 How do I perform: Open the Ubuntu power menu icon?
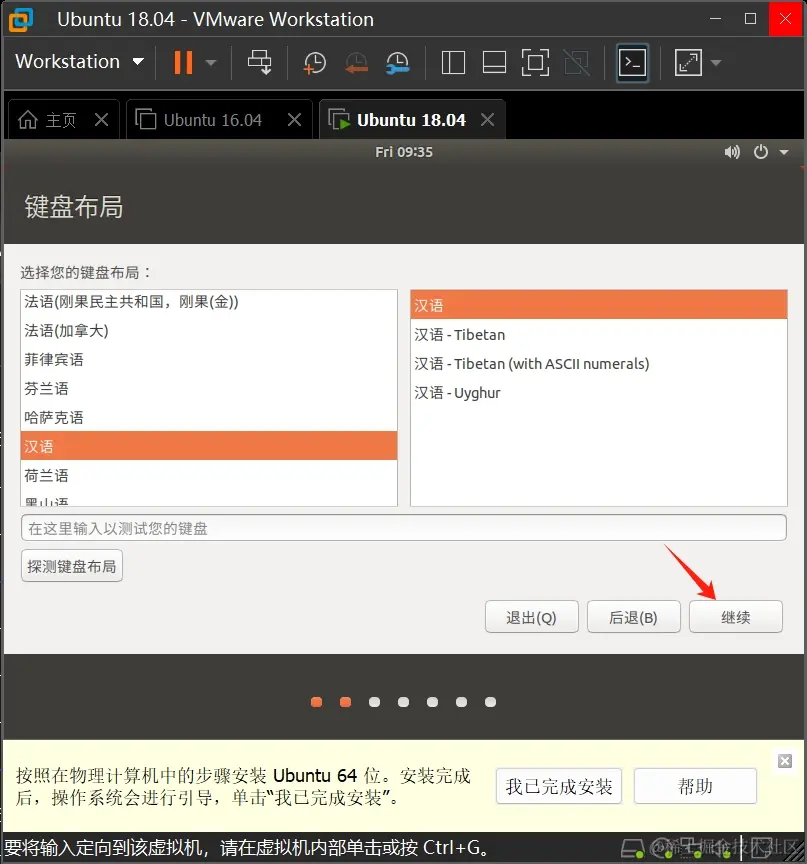(x=761, y=152)
